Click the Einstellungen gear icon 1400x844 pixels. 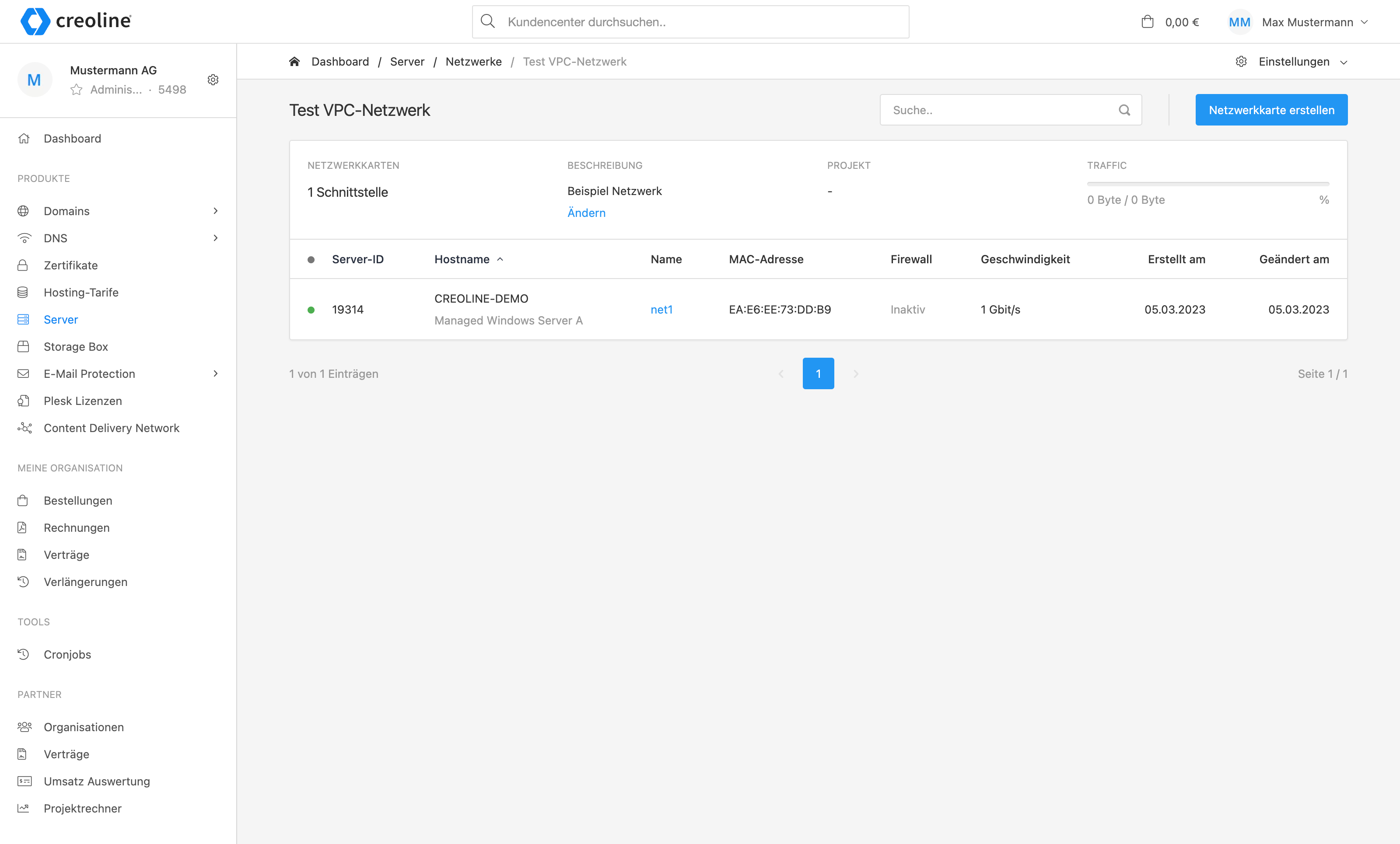(1242, 61)
